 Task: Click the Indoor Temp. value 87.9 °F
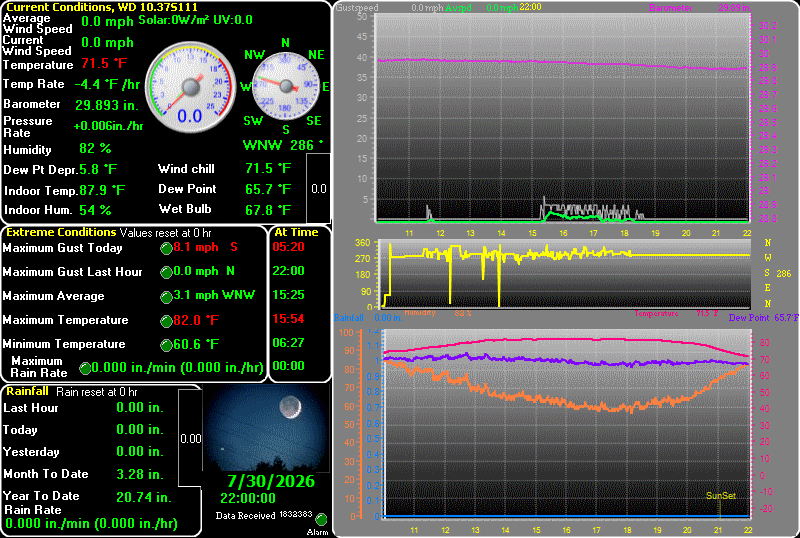[x=102, y=190]
